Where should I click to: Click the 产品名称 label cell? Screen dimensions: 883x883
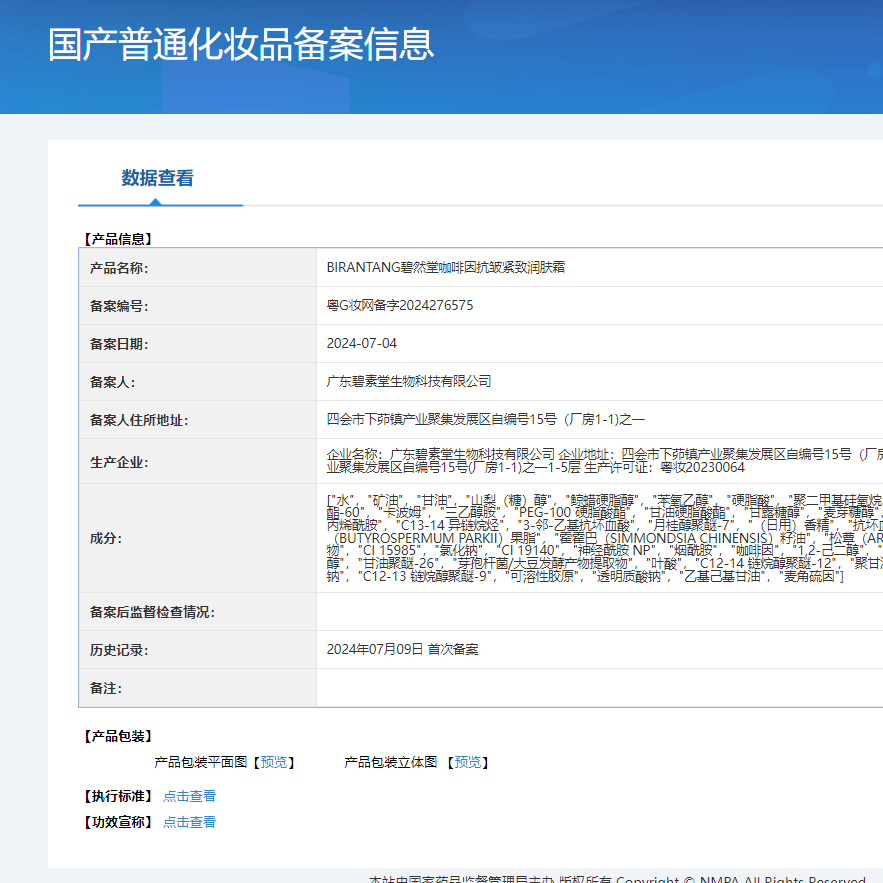click(119, 268)
